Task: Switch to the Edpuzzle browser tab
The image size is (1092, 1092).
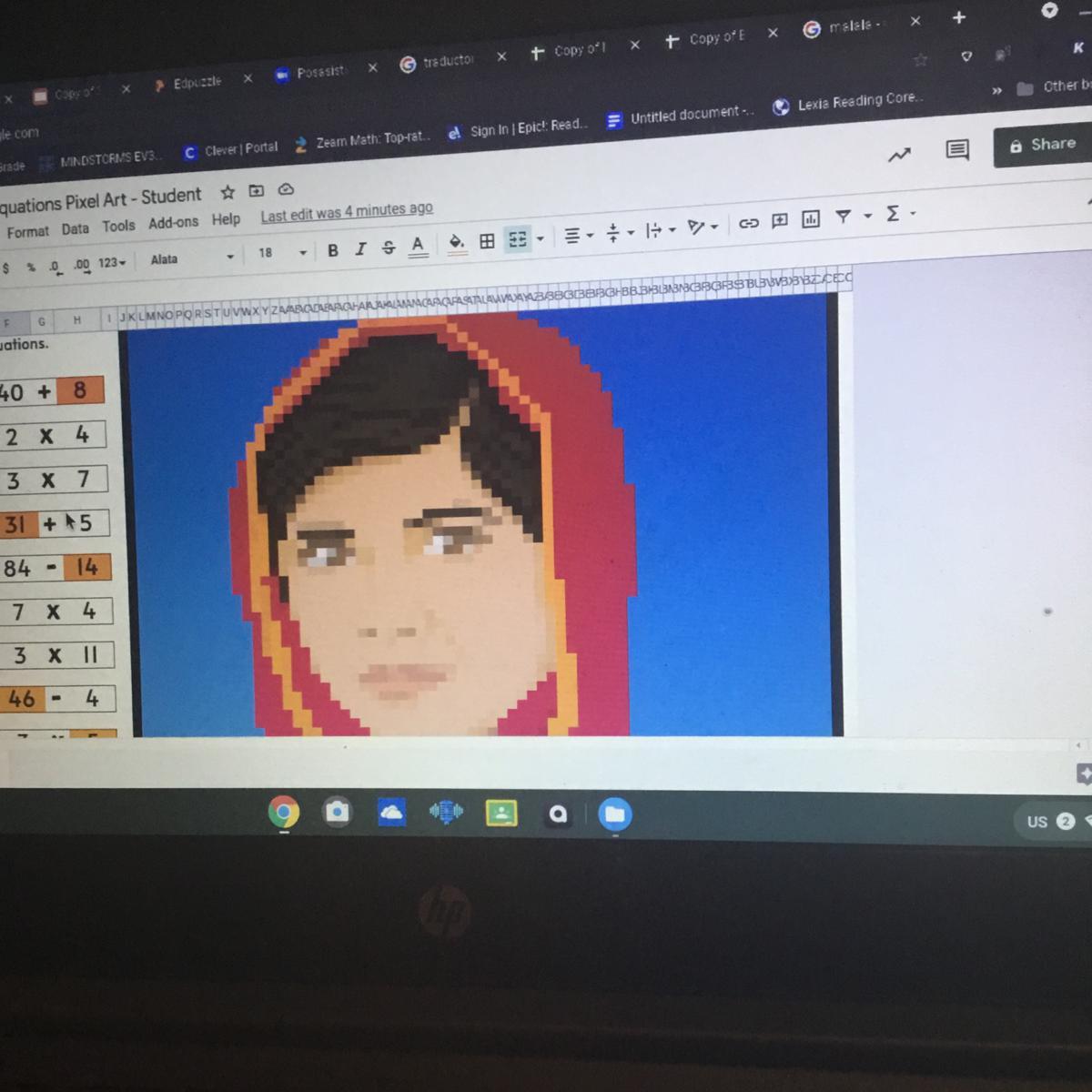Action: 197,83
